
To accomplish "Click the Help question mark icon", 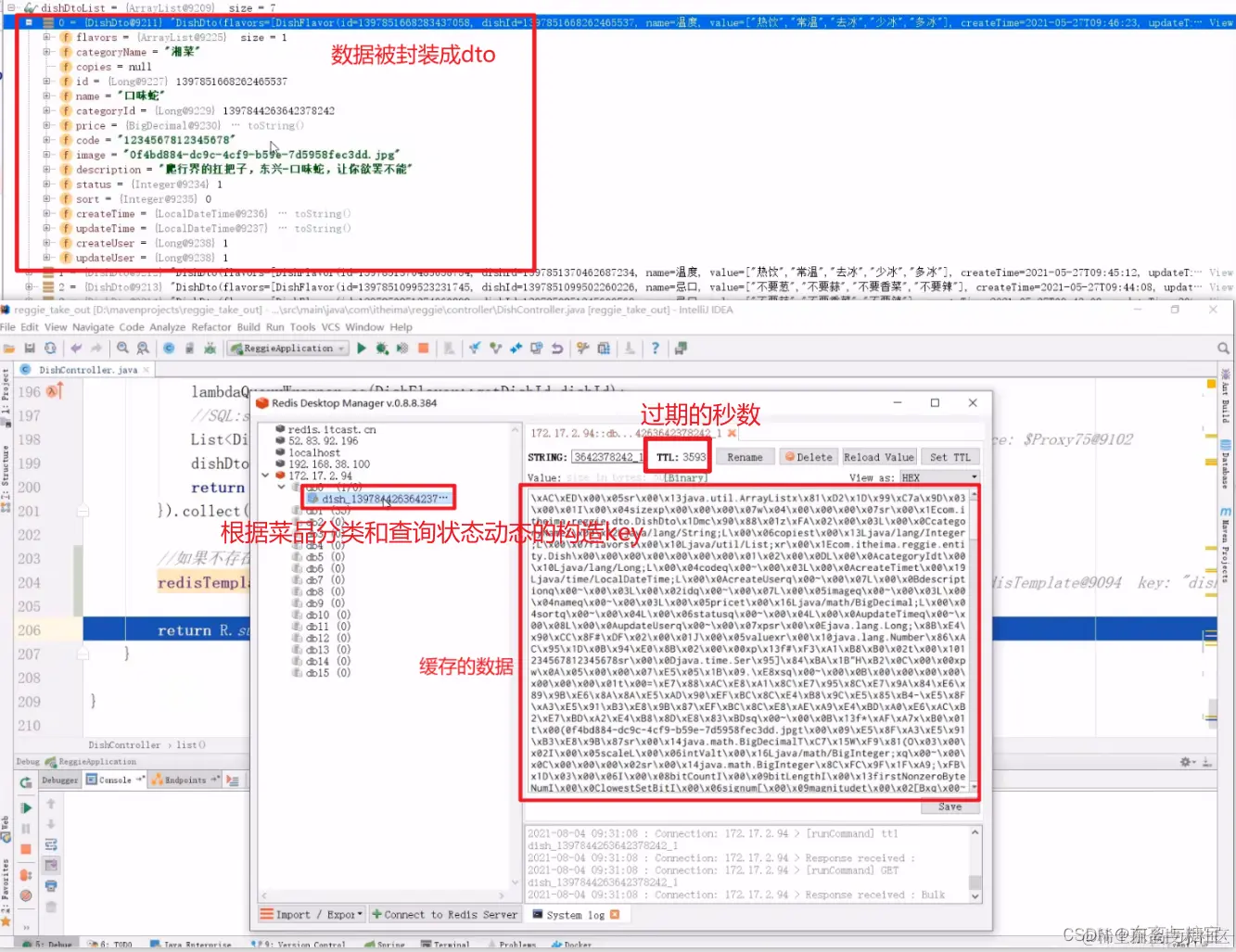I will (x=655, y=349).
